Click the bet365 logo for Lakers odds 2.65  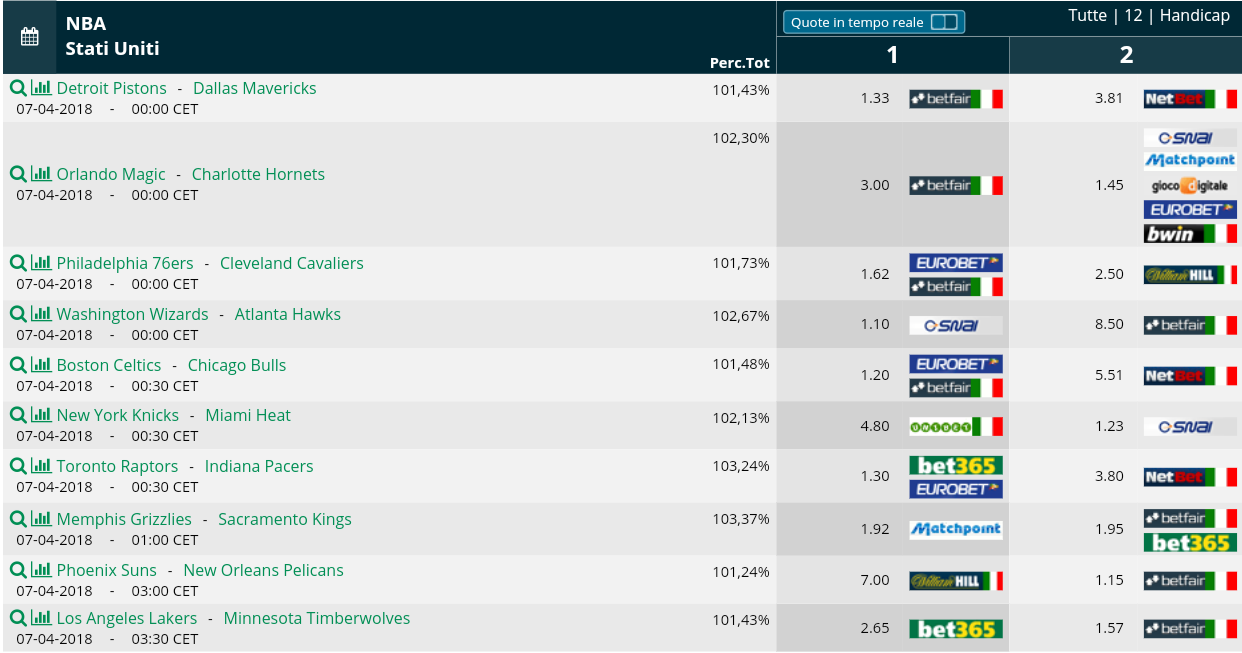point(956,629)
